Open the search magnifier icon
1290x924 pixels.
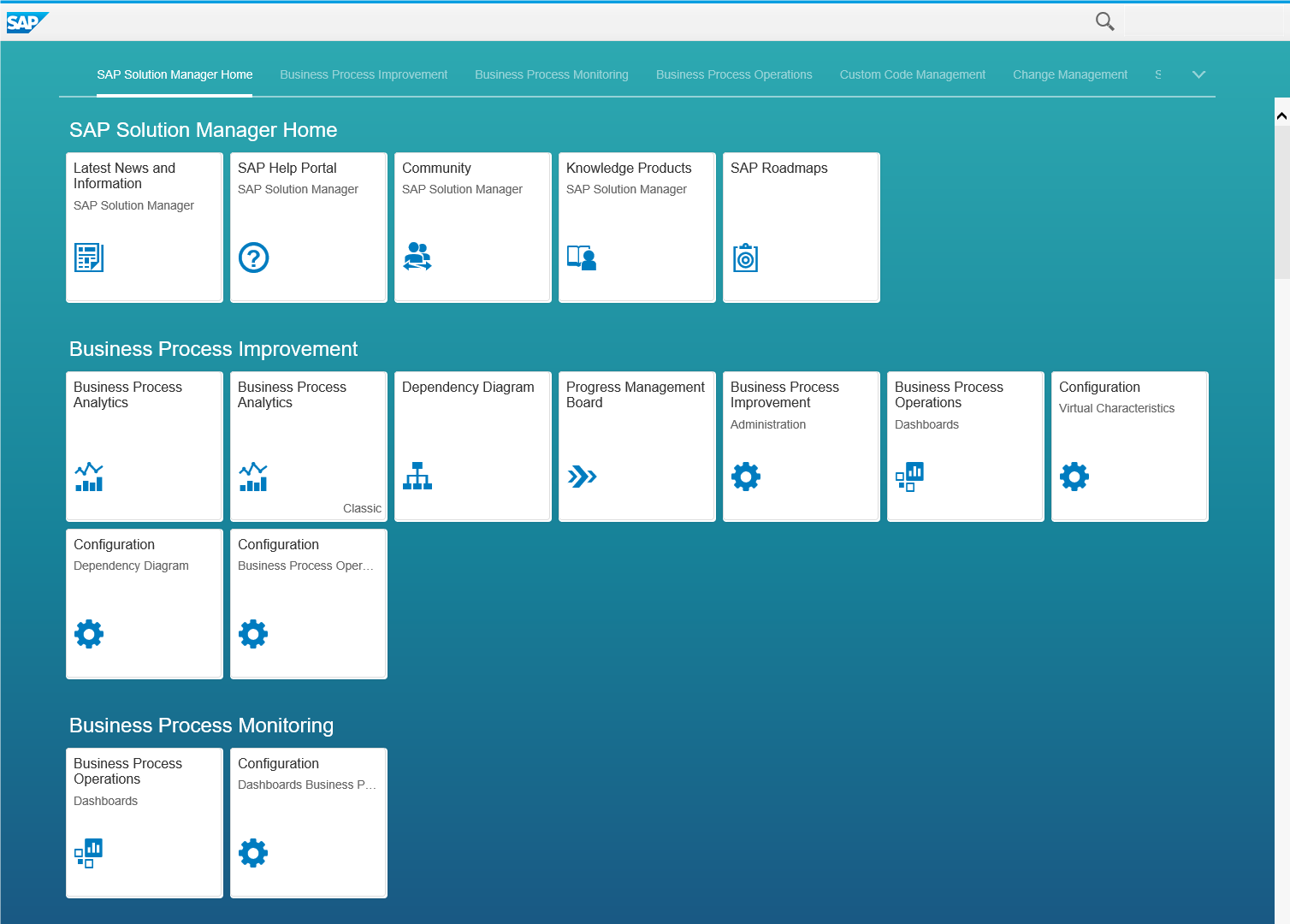click(x=1104, y=21)
